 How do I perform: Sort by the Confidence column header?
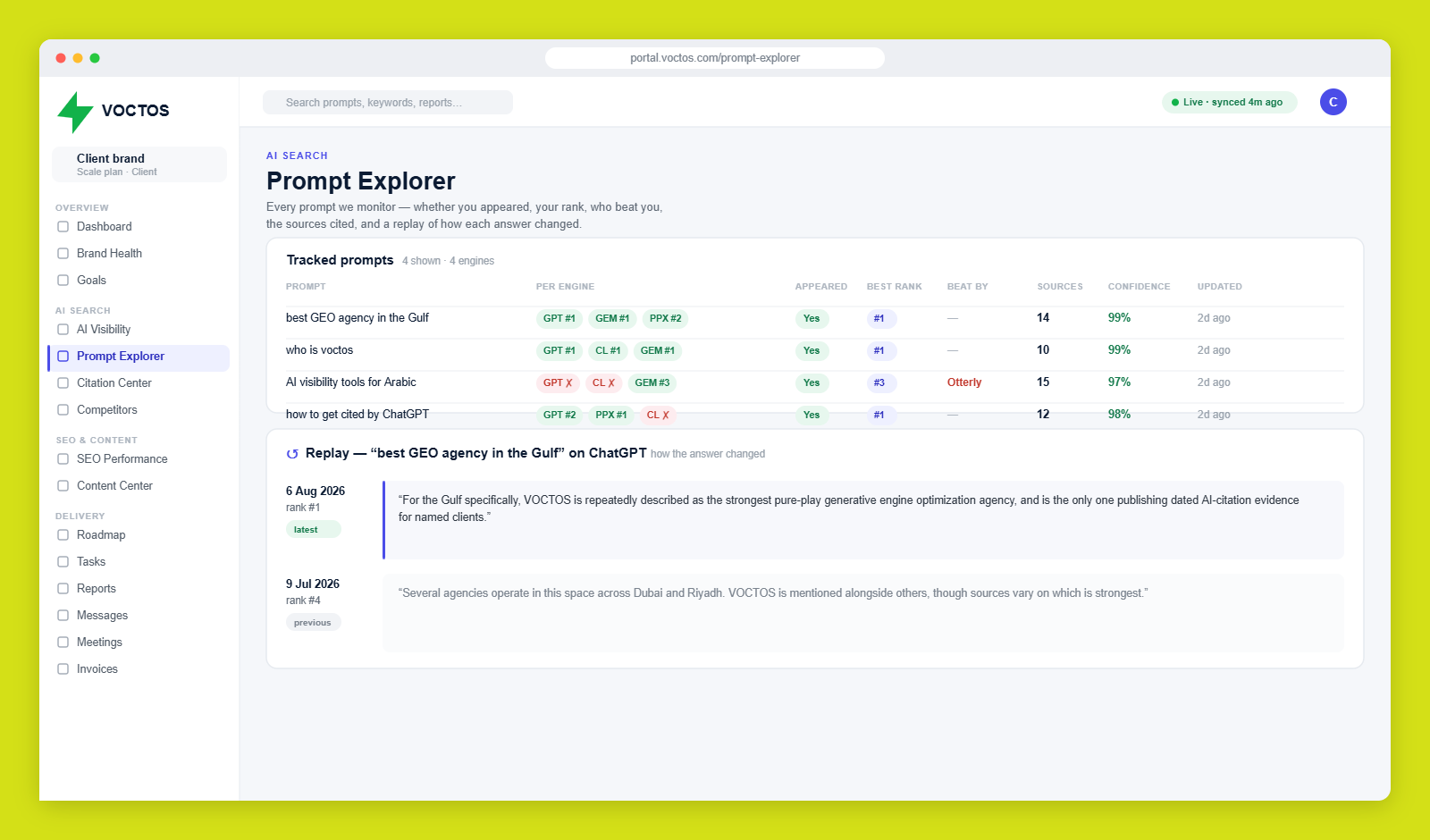1139,287
